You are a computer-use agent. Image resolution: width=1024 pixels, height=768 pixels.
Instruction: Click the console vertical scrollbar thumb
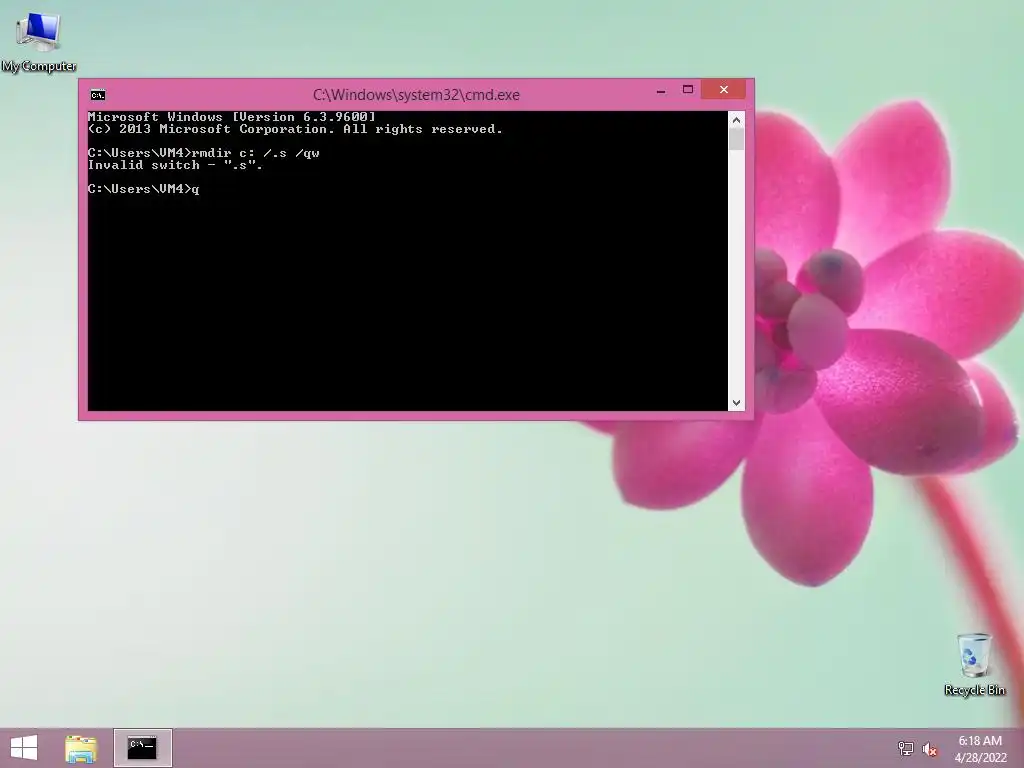(736, 139)
